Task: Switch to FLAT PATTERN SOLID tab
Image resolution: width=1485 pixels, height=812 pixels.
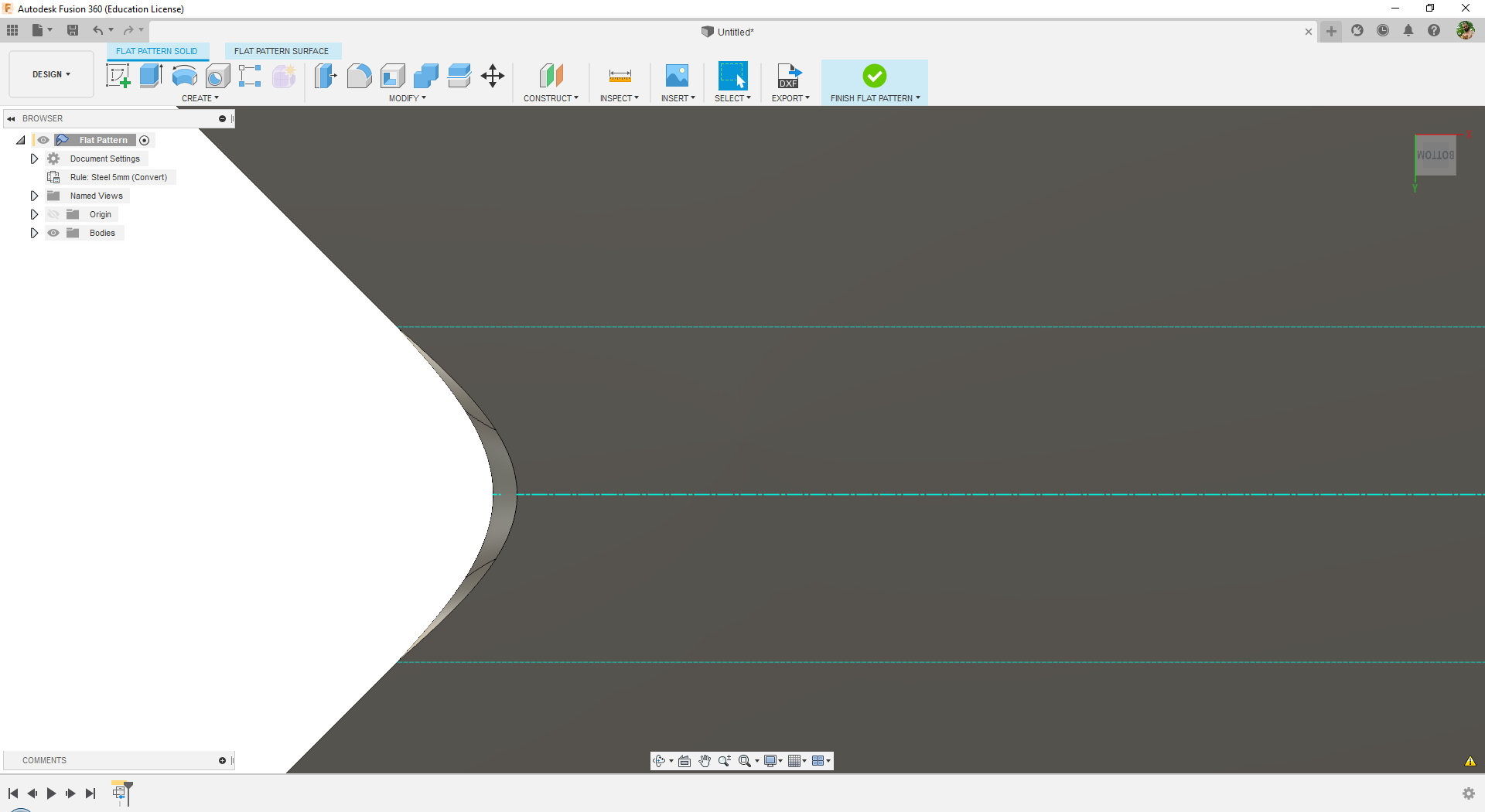Action: click(x=157, y=51)
